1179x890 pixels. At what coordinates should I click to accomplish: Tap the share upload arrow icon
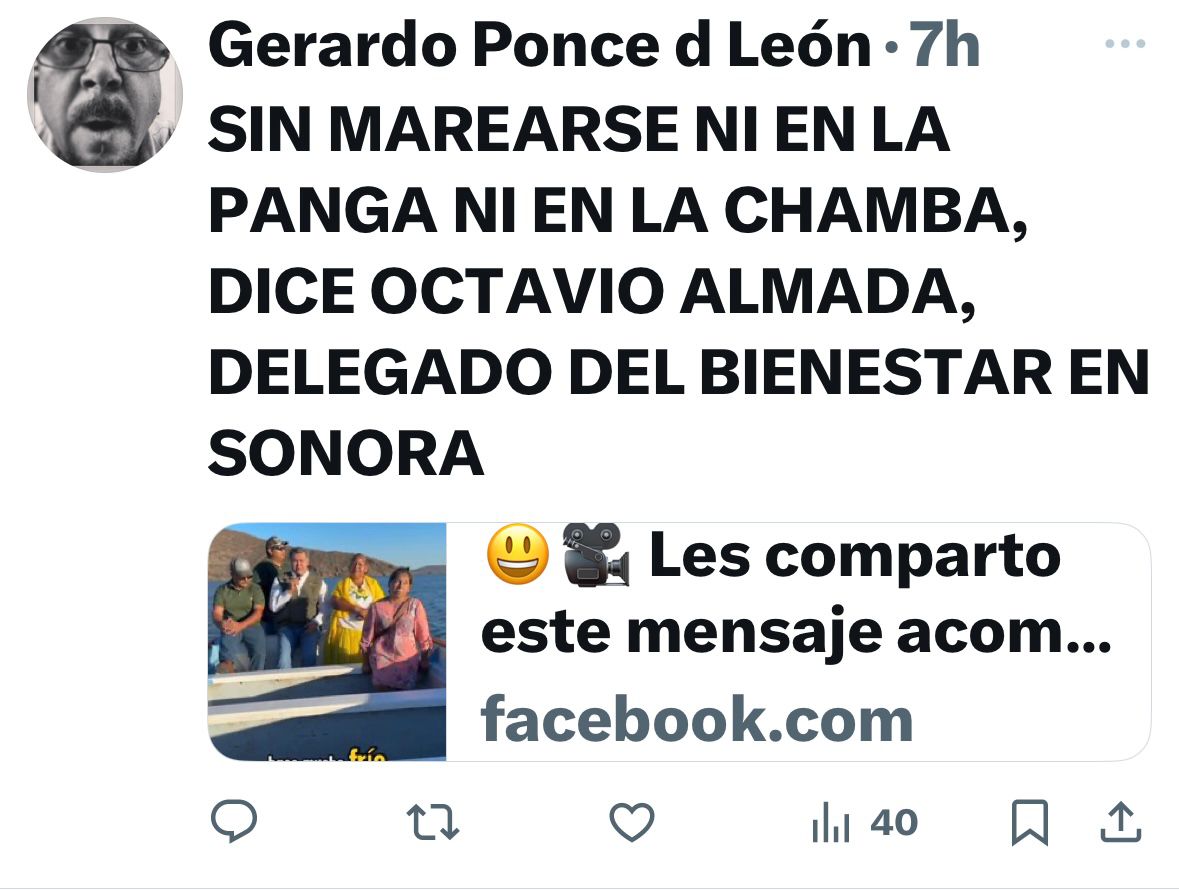(1121, 821)
